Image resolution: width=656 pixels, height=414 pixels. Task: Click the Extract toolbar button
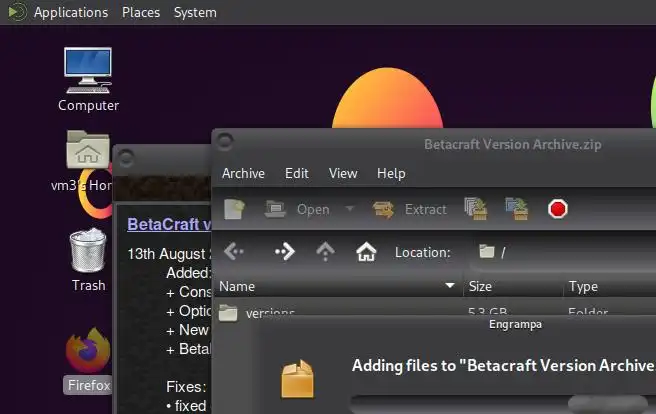[x=410, y=209]
